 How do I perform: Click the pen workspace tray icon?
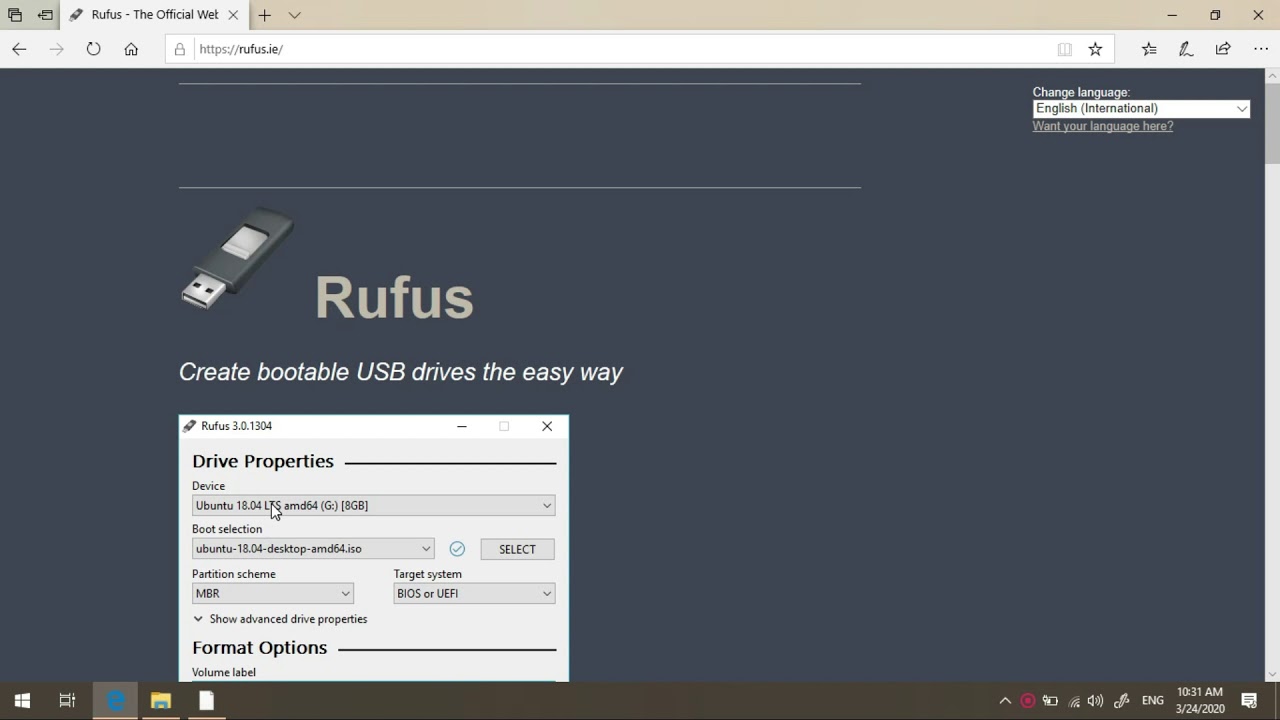[x=1122, y=701]
